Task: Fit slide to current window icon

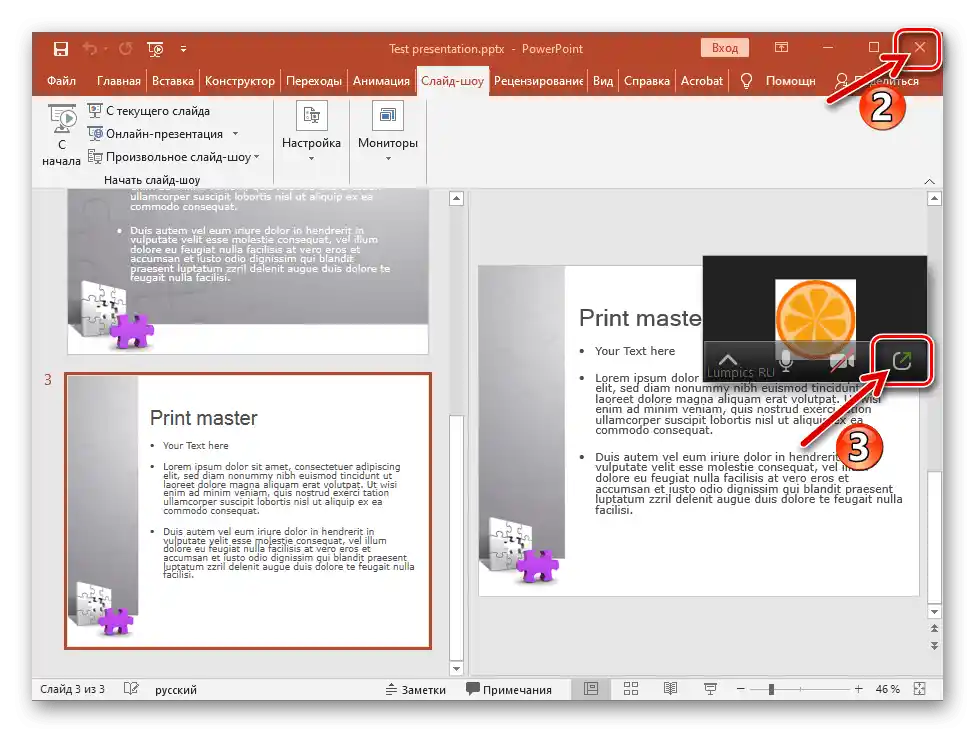Action: click(919, 689)
